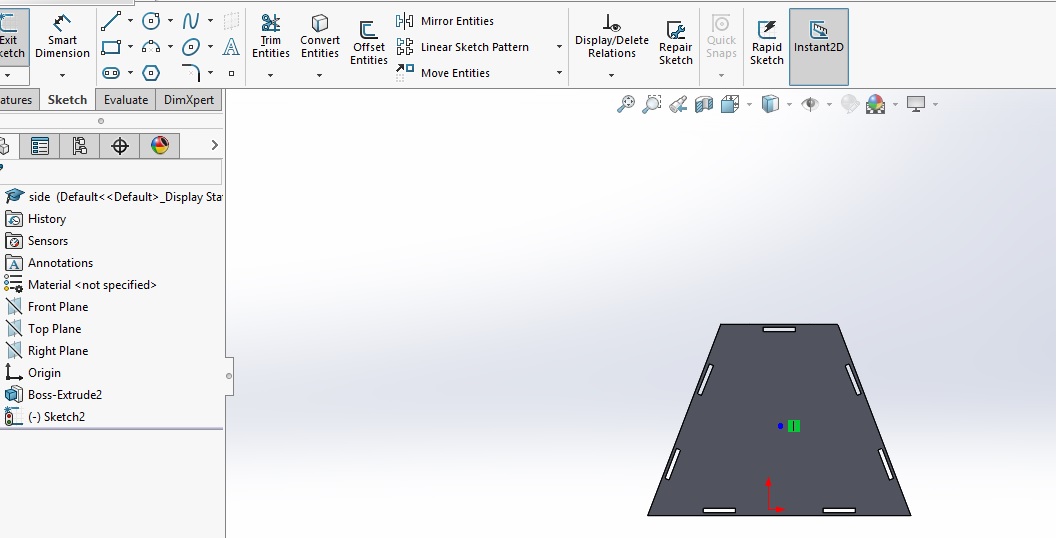Click the panel collapse handle on tree edge
1058x538 pixels.
(x=229, y=376)
